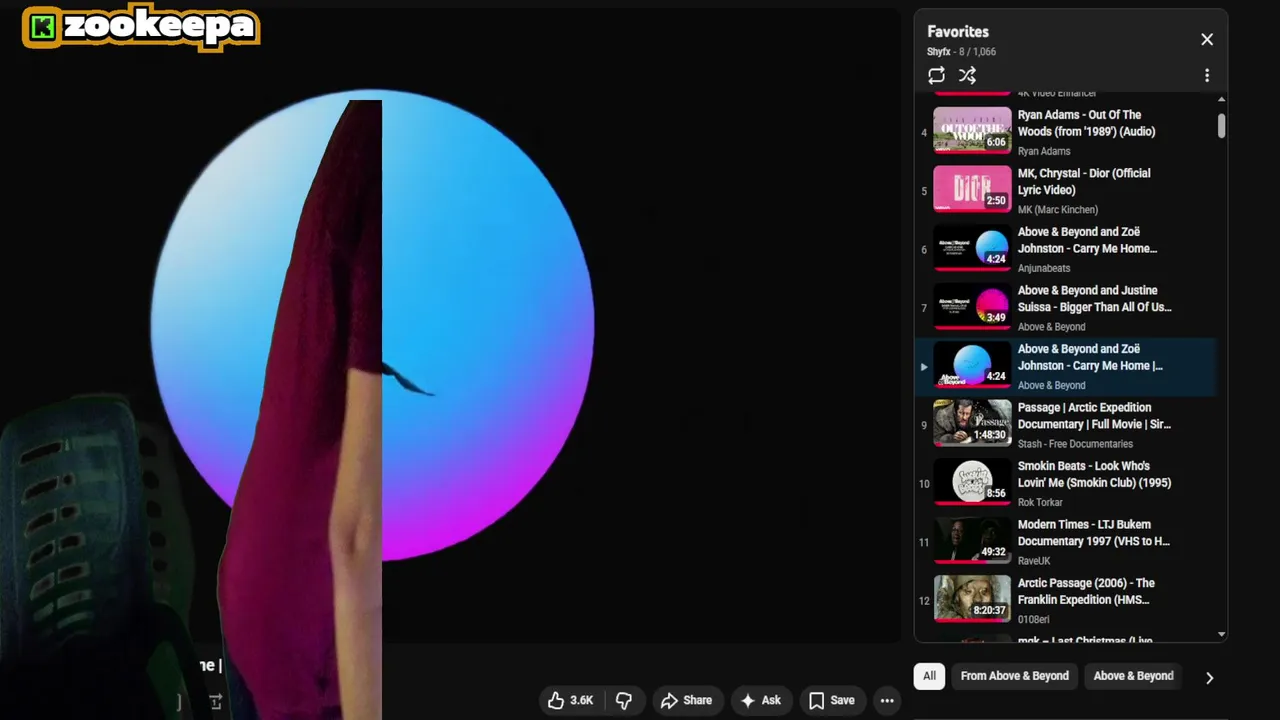Screen dimensions: 1280x720
Task: Open Bigger Than All Of Us thumbnail
Action: 972,306
